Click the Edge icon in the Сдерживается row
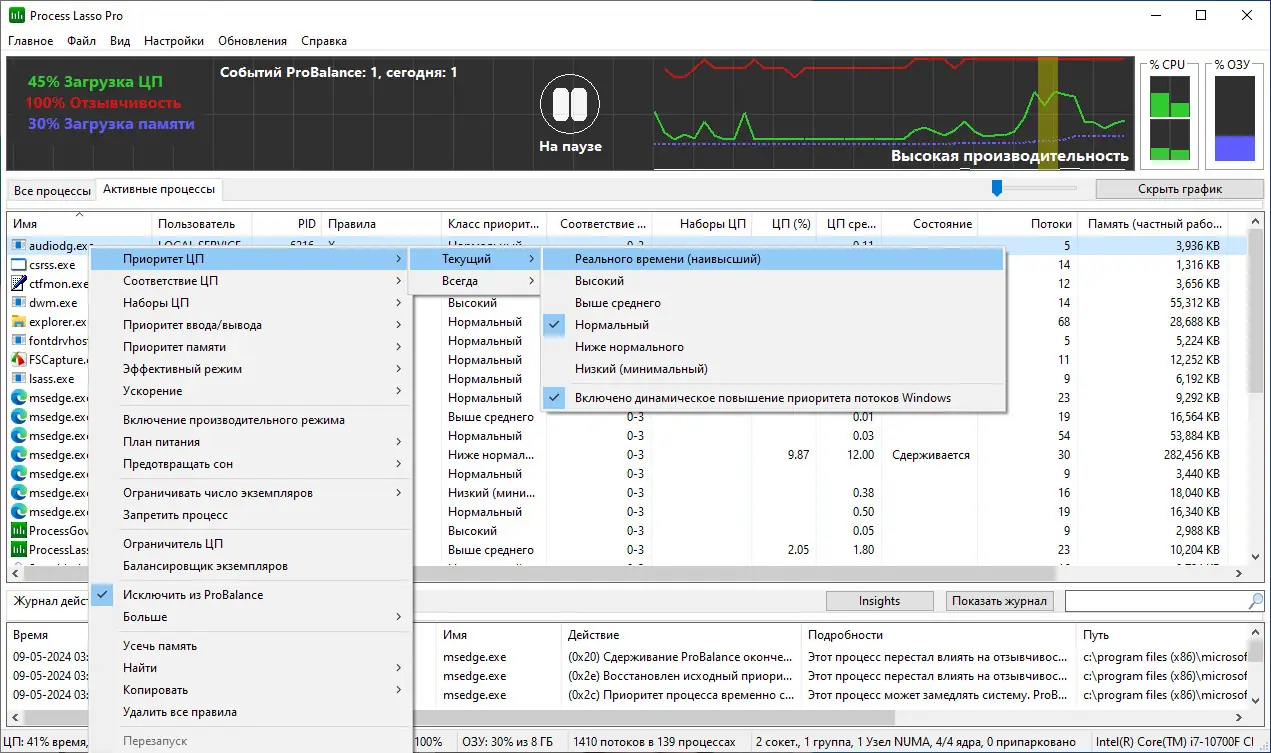The image size is (1271, 753). tap(18, 455)
